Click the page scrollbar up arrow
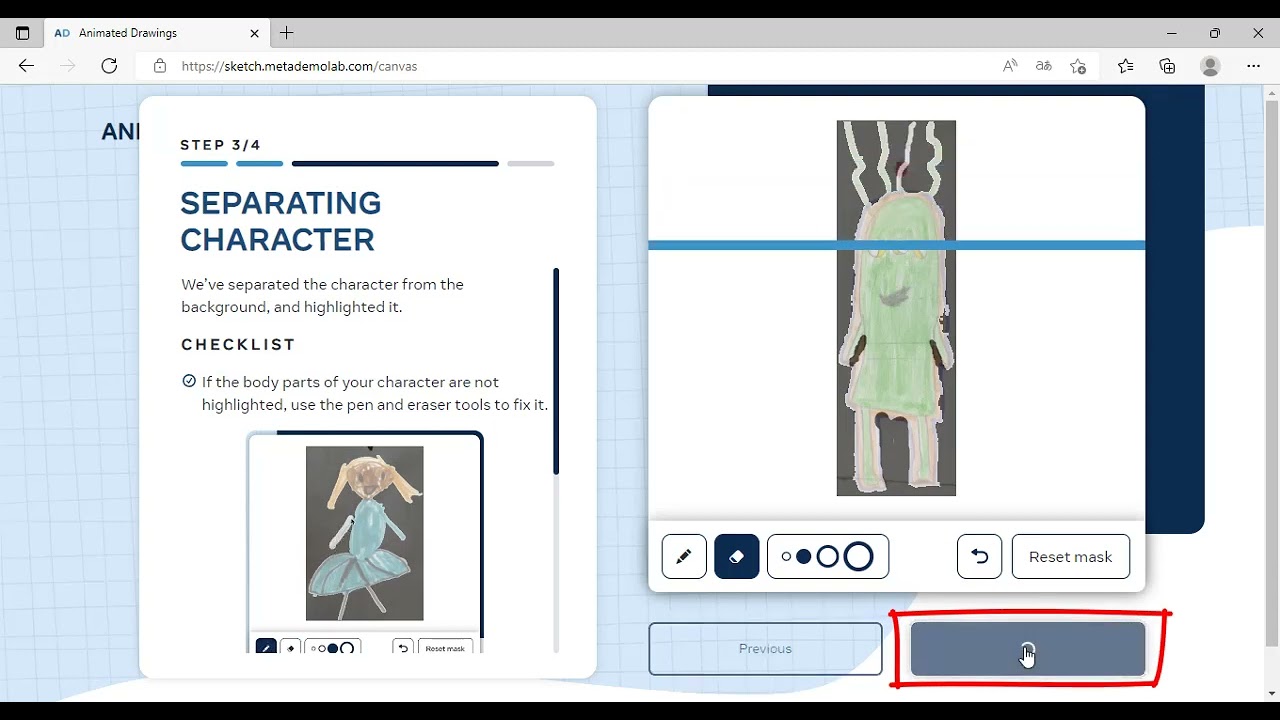Viewport: 1280px width, 720px height. pos(1271,92)
